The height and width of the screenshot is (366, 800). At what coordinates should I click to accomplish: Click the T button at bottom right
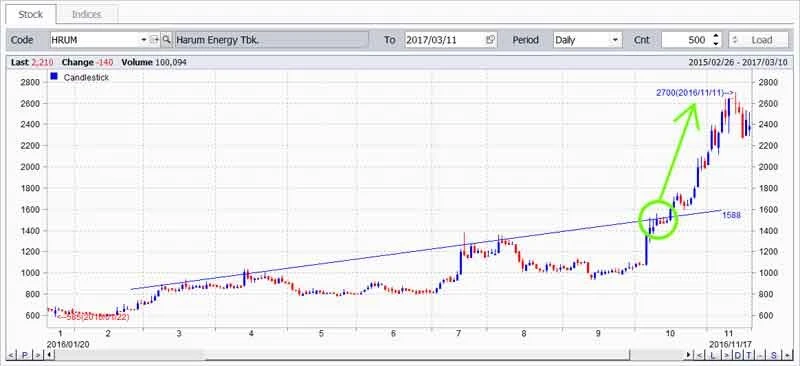tap(749, 355)
